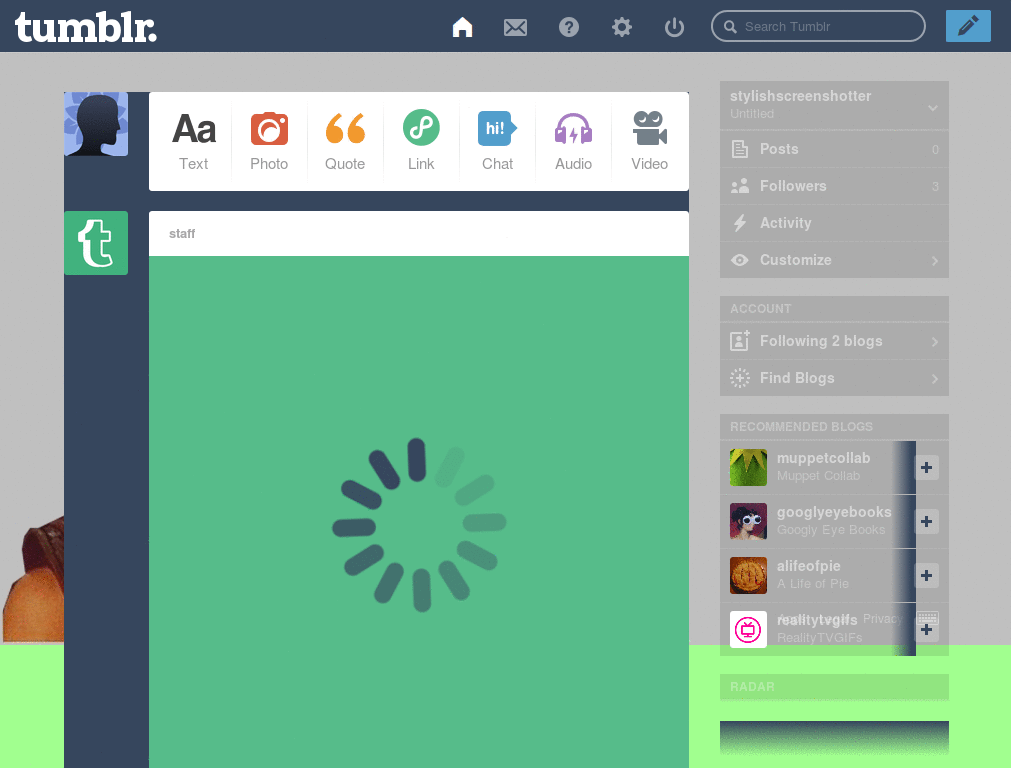Open the user silhouette avatar
Viewport: 1024px width, 768px height.
[x=96, y=124]
